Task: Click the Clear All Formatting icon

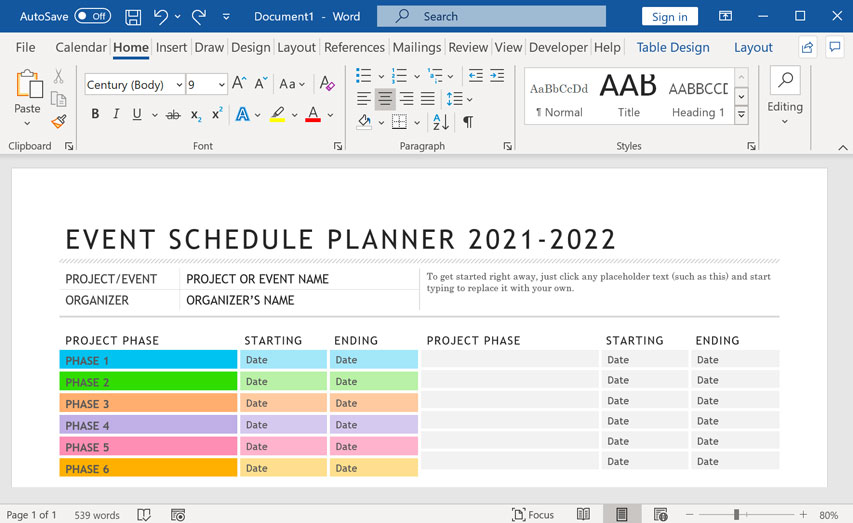Action: coord(327,85)
